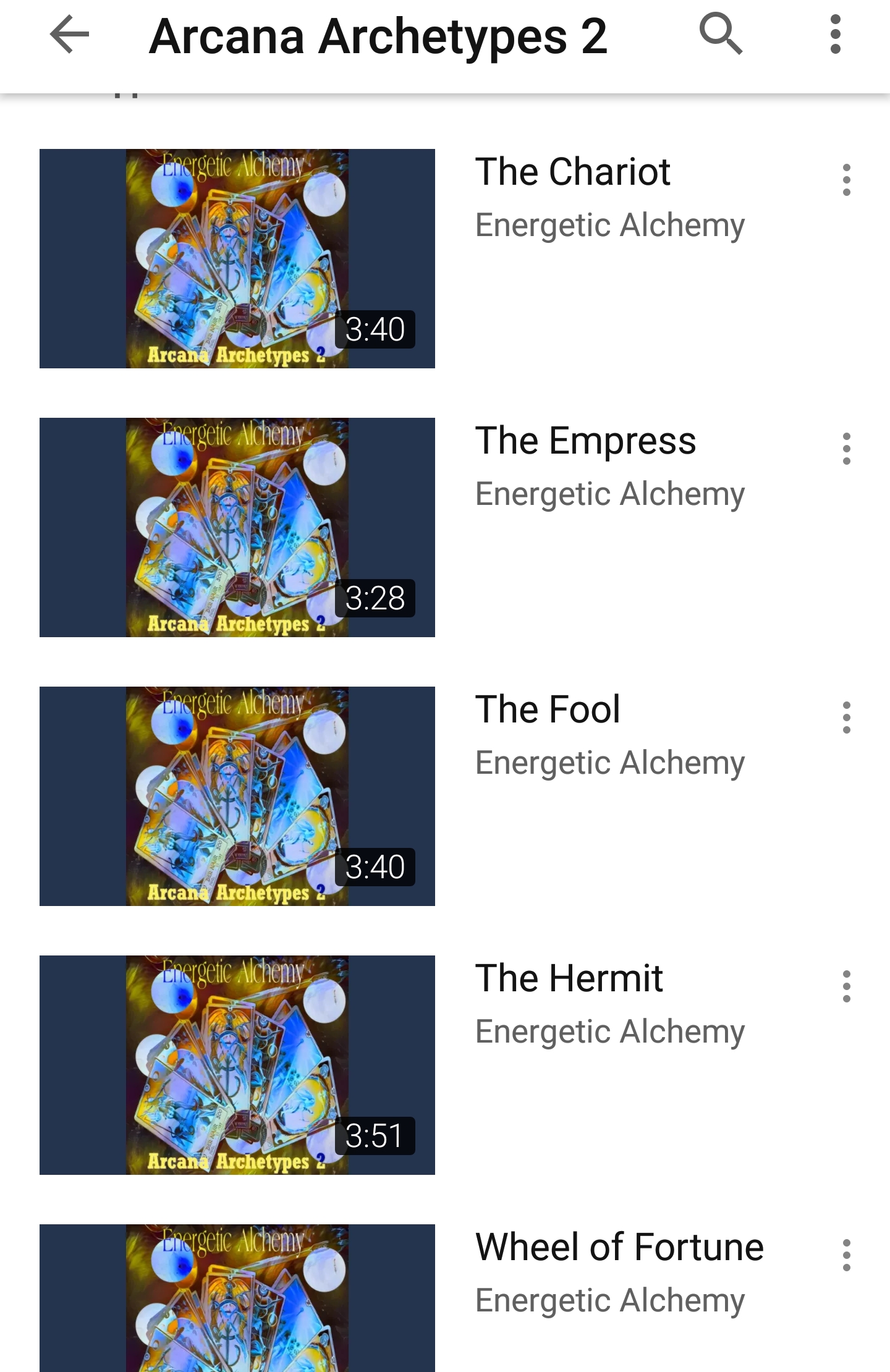This screenshot has width=890, height=1372.
Task: Tap the Arcana Archetypes 2 header title
Action: tap(378, 37)
